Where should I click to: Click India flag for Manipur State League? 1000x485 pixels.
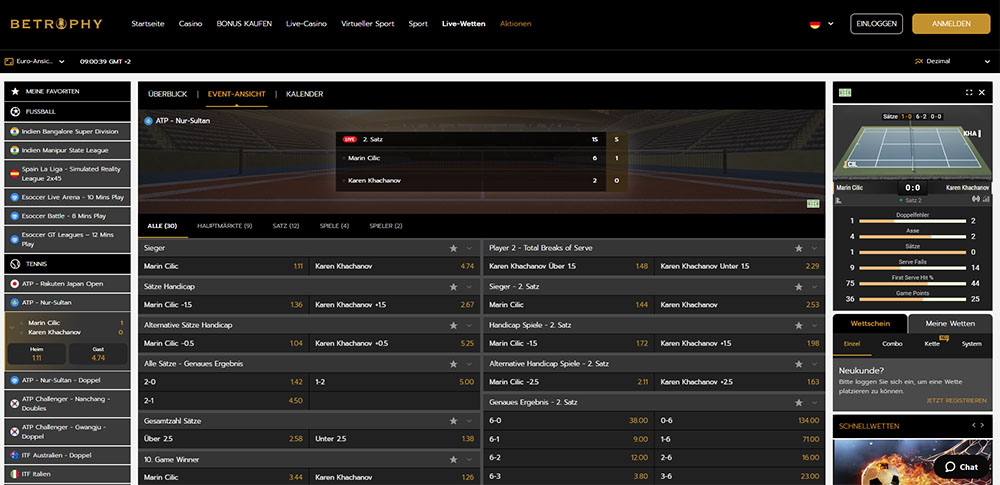click(x=15, y=151)
